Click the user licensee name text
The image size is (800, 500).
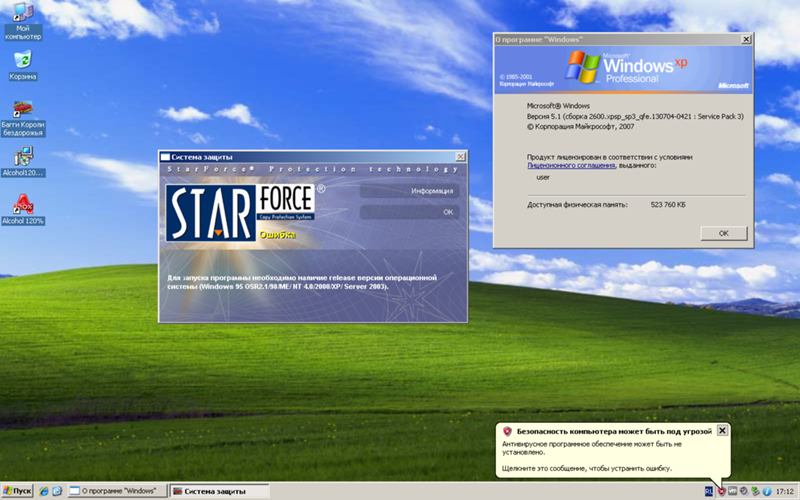coord(543,177)
